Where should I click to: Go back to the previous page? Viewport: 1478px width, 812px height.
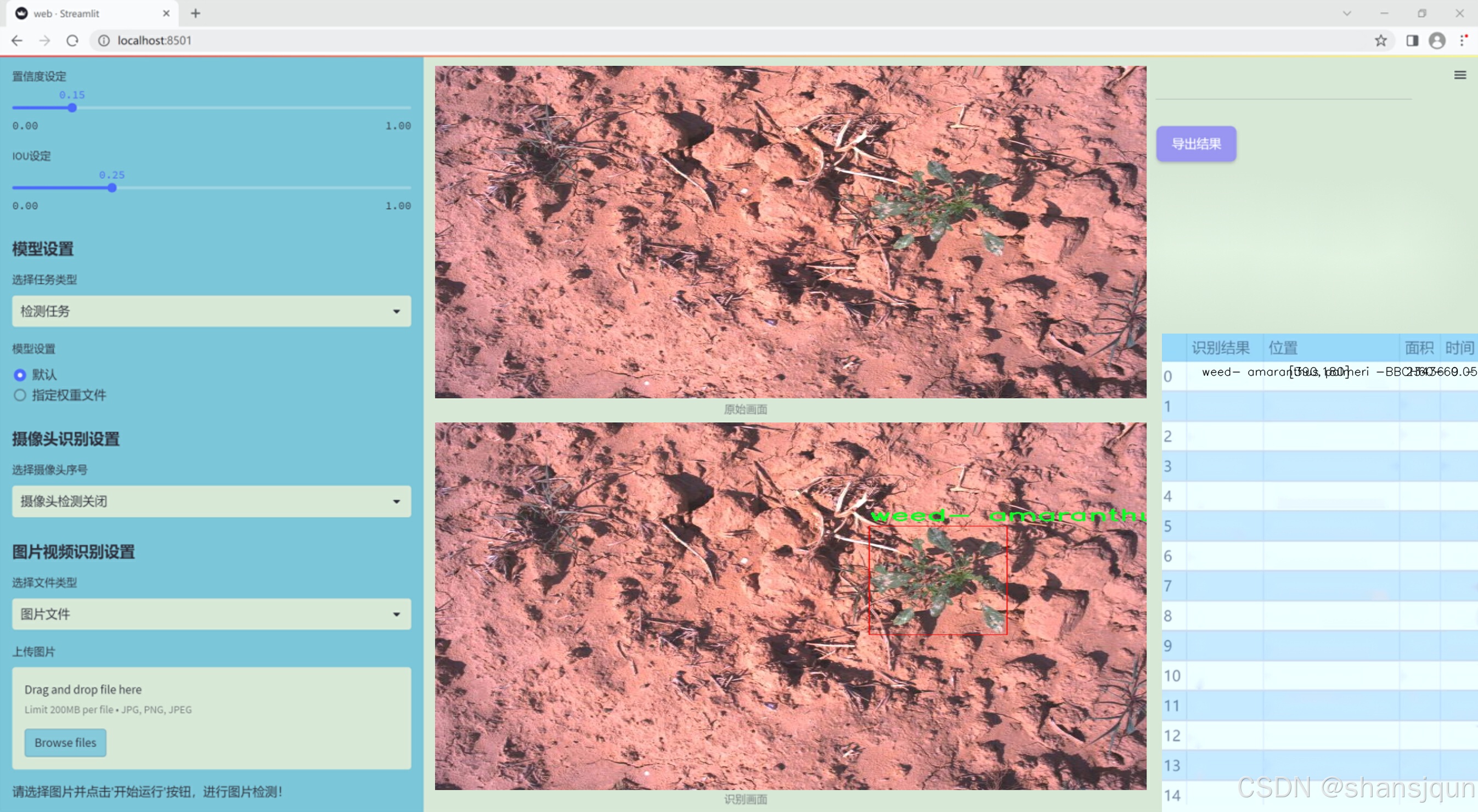tap(17, 41)
